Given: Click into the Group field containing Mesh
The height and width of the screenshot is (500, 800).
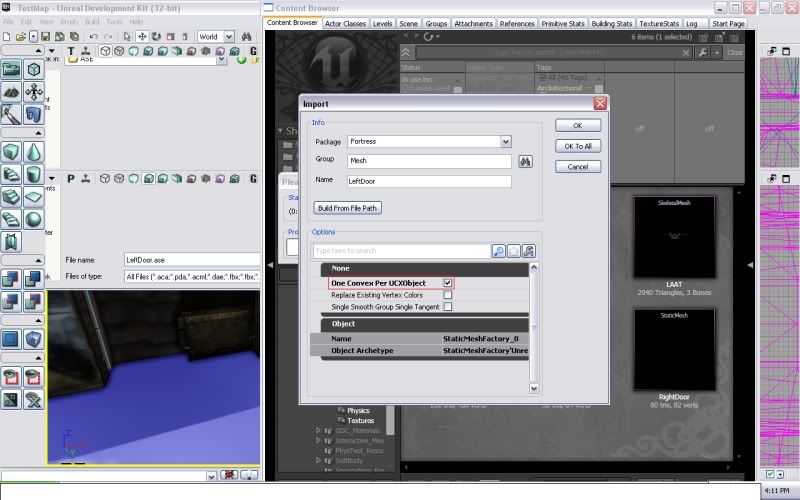Looking at the screenshot, I should click(x=429, y=161).
